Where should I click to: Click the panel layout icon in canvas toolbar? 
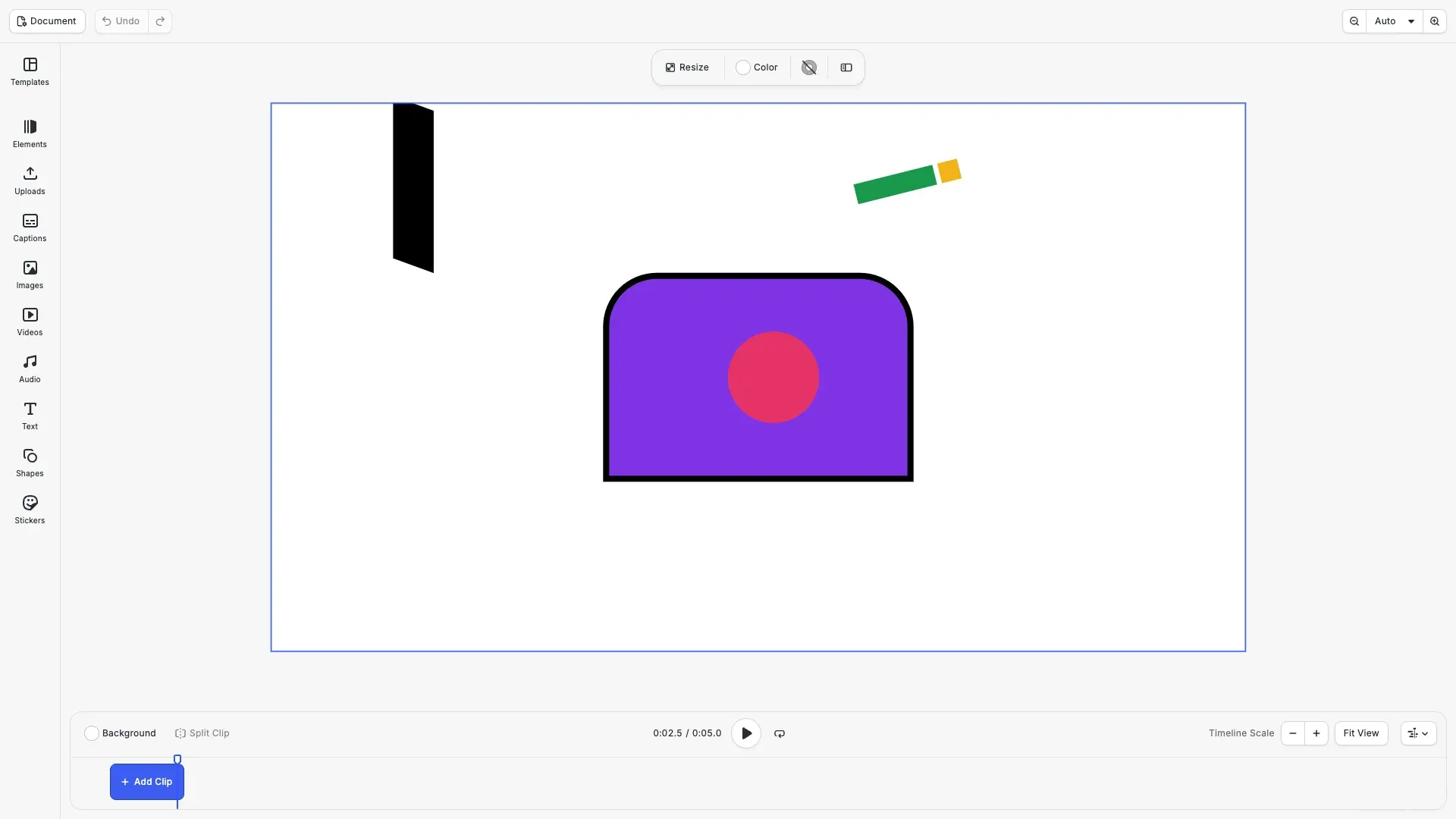pos(846,67)
